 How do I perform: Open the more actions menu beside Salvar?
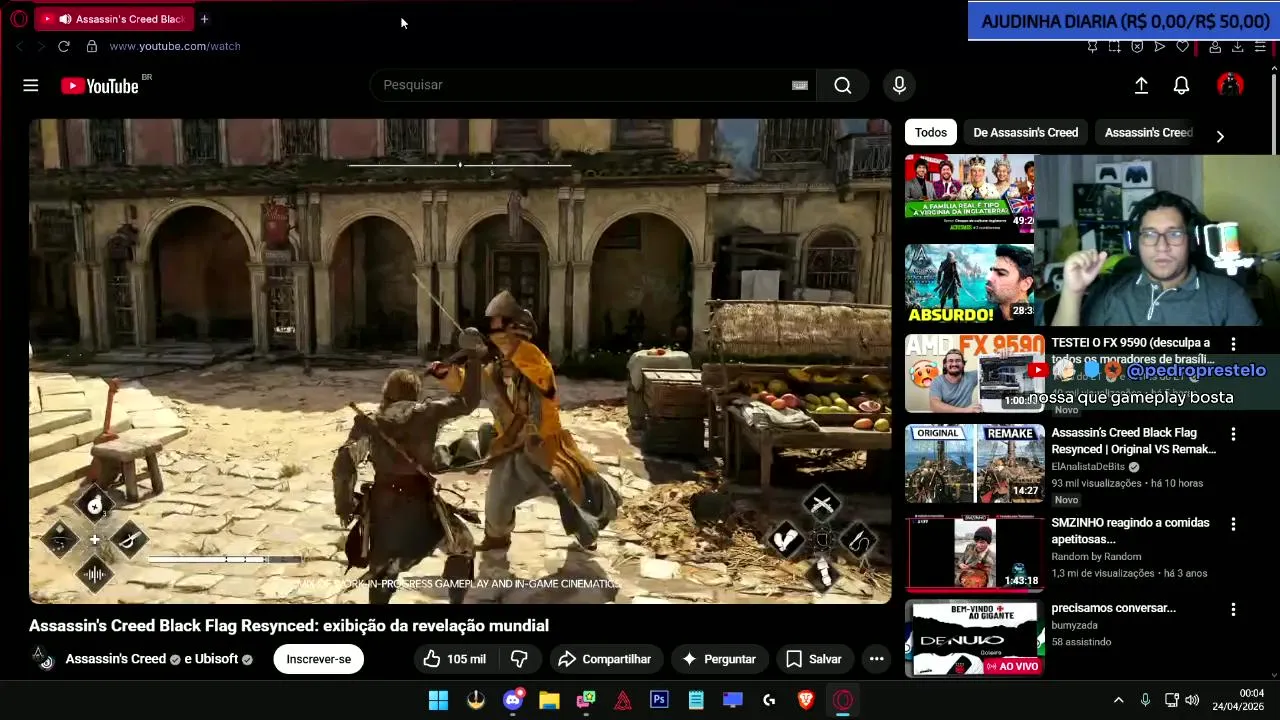tap(876, 659)
